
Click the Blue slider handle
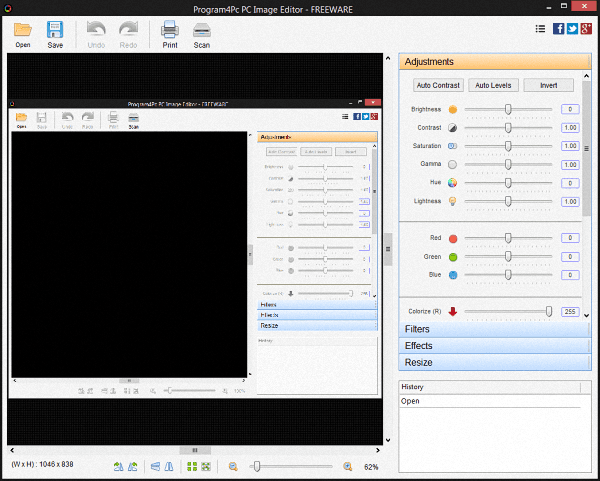pyautogui.click(x=508, y=275)
